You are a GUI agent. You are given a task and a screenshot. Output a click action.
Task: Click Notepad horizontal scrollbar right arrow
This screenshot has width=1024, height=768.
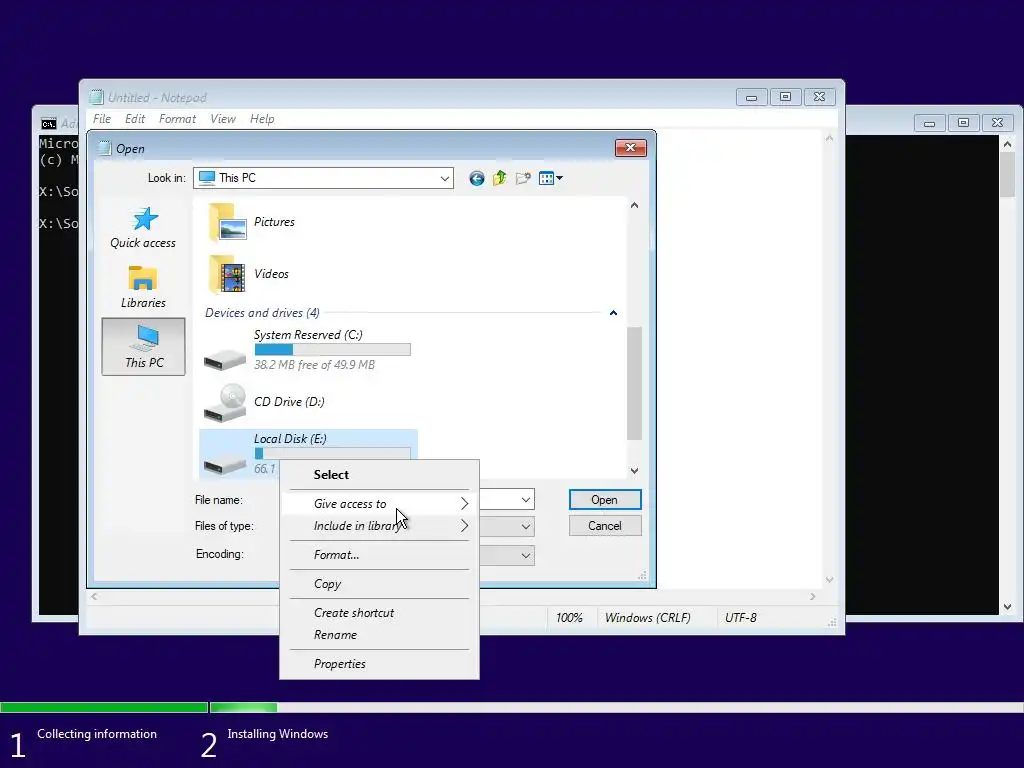(812, 596)
